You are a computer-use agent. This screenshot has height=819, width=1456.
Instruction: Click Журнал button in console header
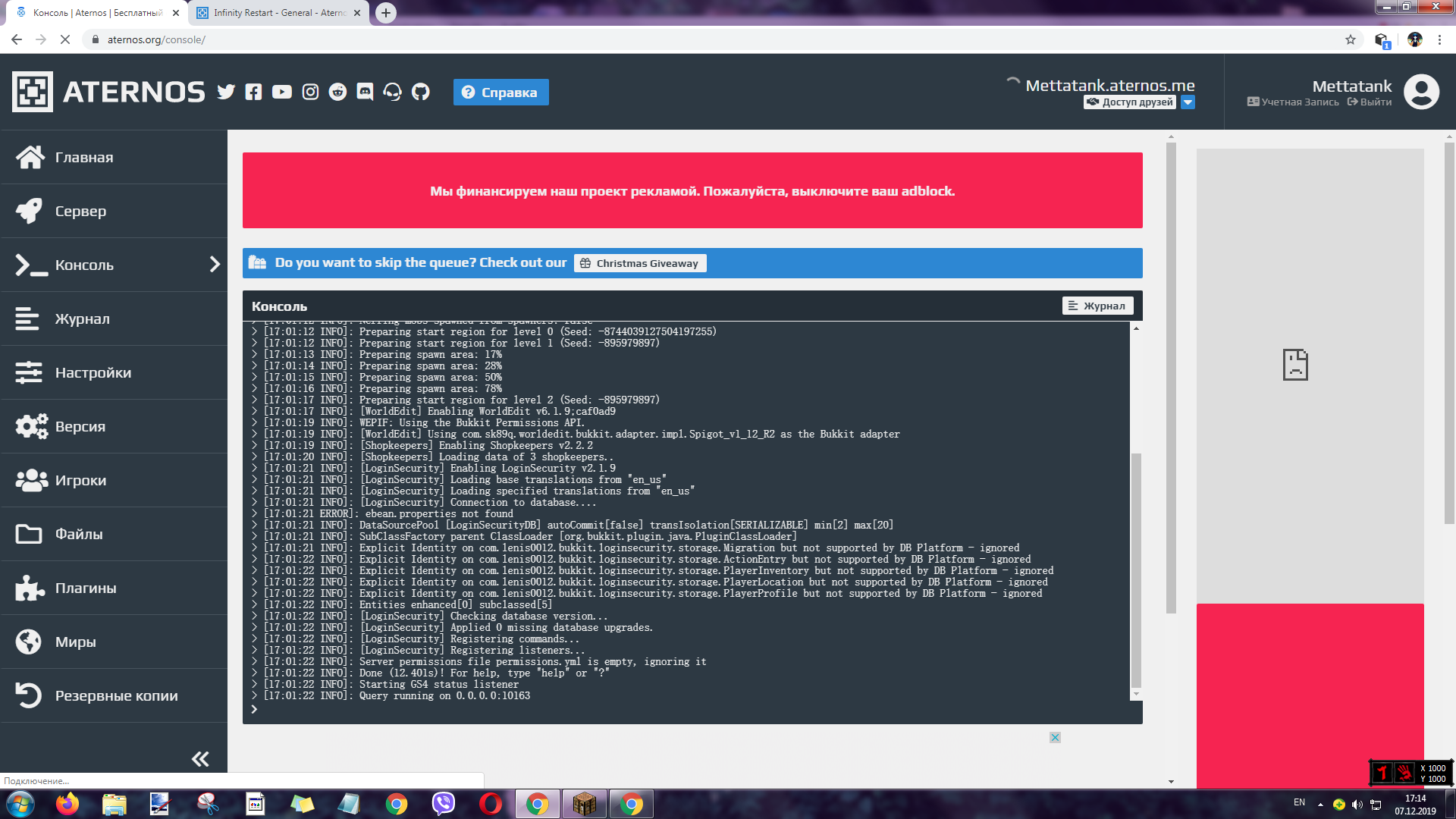click(1098, 306)
